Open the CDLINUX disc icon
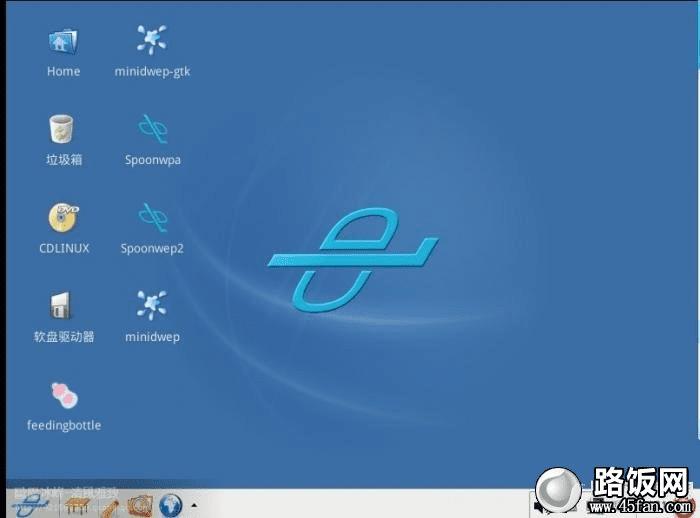The image size is (700, 518). pos(63,217)
